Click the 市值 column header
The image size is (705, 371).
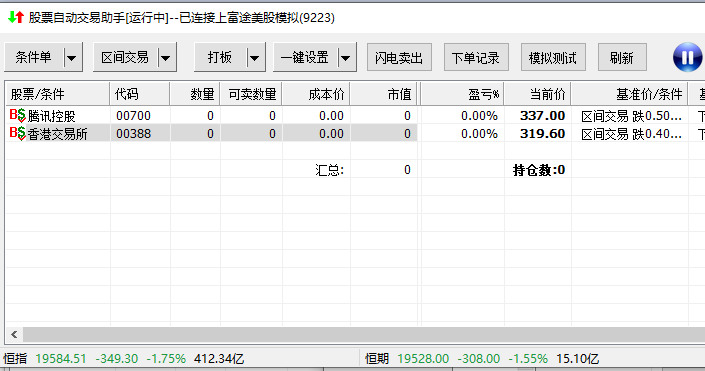[x=384, y=94]
